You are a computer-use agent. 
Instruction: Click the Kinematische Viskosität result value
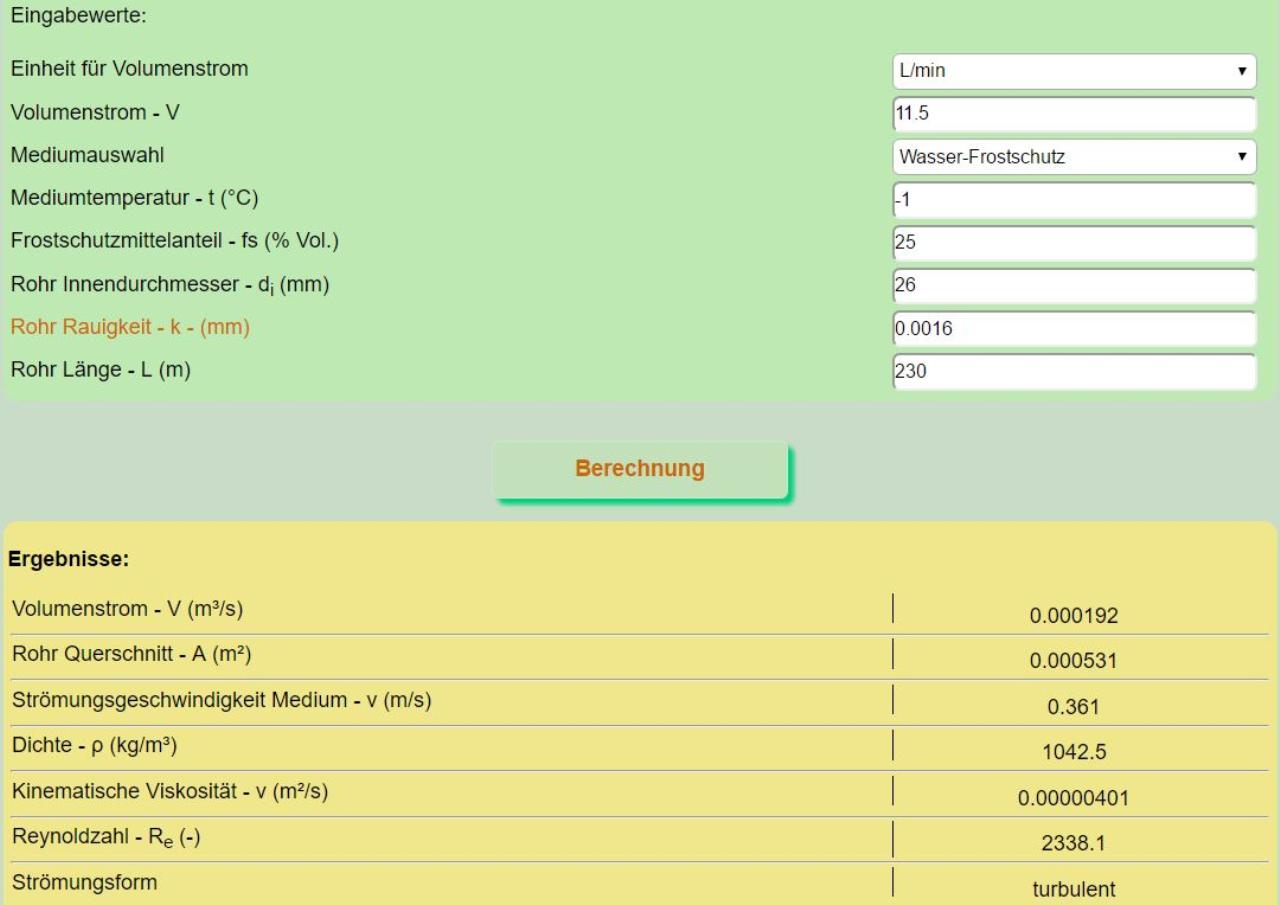coord(1073,798)
